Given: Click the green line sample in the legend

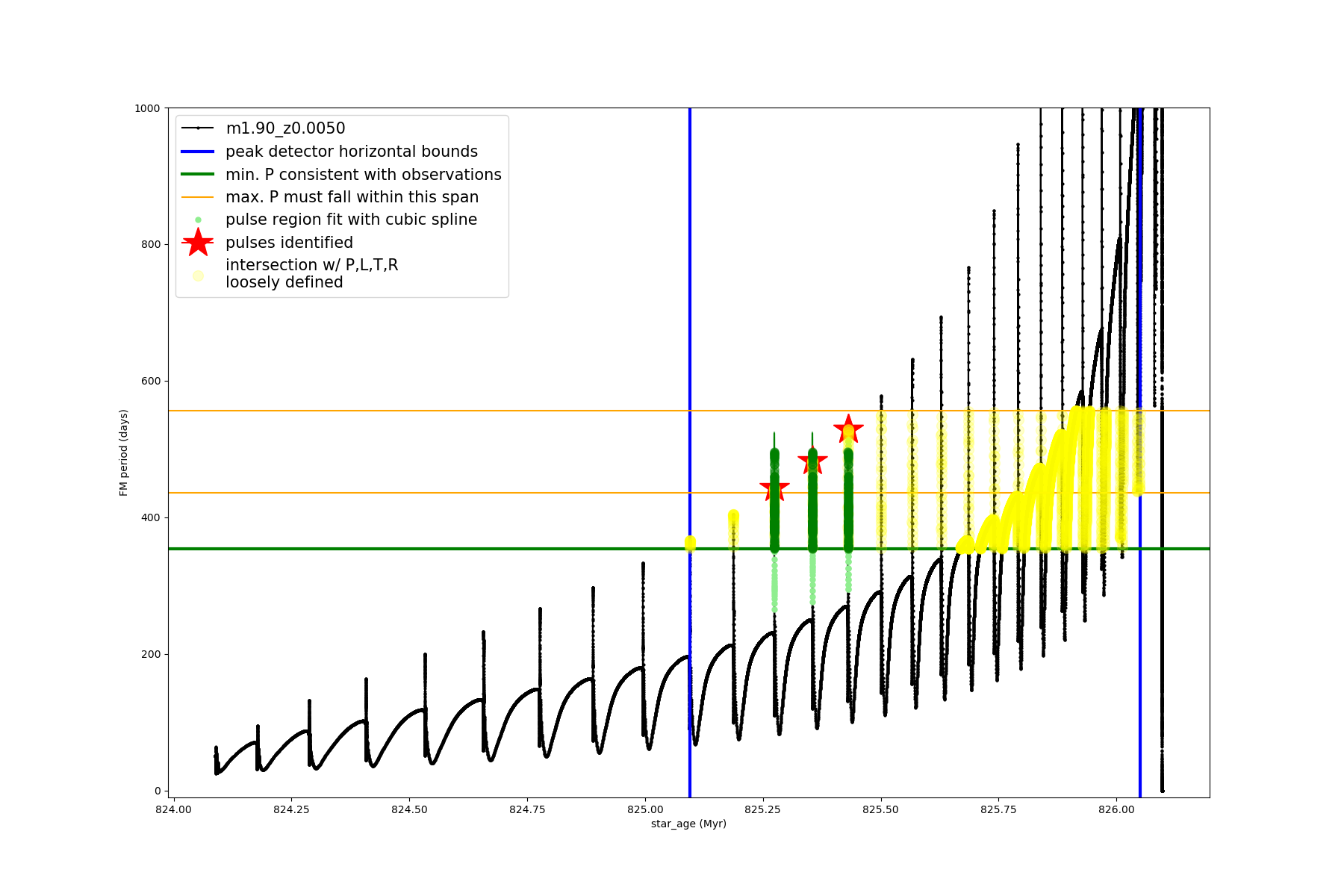Looking at the screenshot, I should pos(198,174).
